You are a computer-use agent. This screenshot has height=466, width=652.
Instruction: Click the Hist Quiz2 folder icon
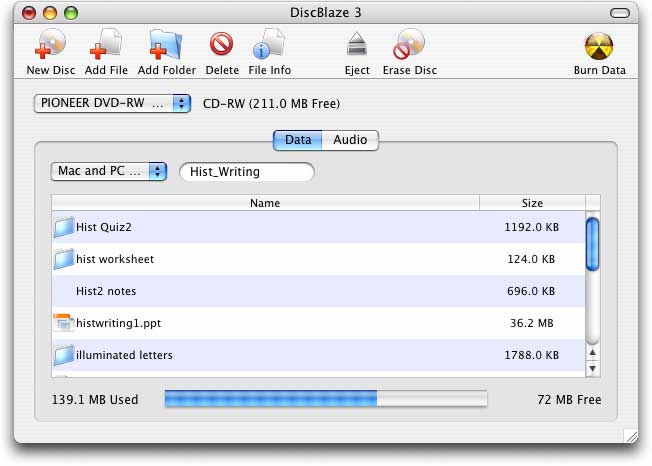click(x=64, y=227)
